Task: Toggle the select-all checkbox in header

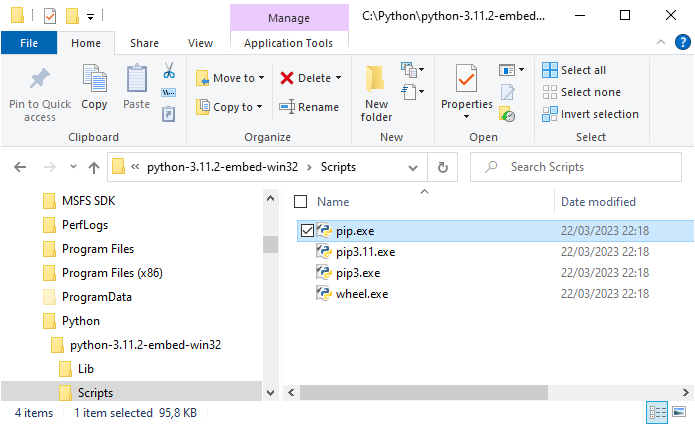Action: point(302,202)
